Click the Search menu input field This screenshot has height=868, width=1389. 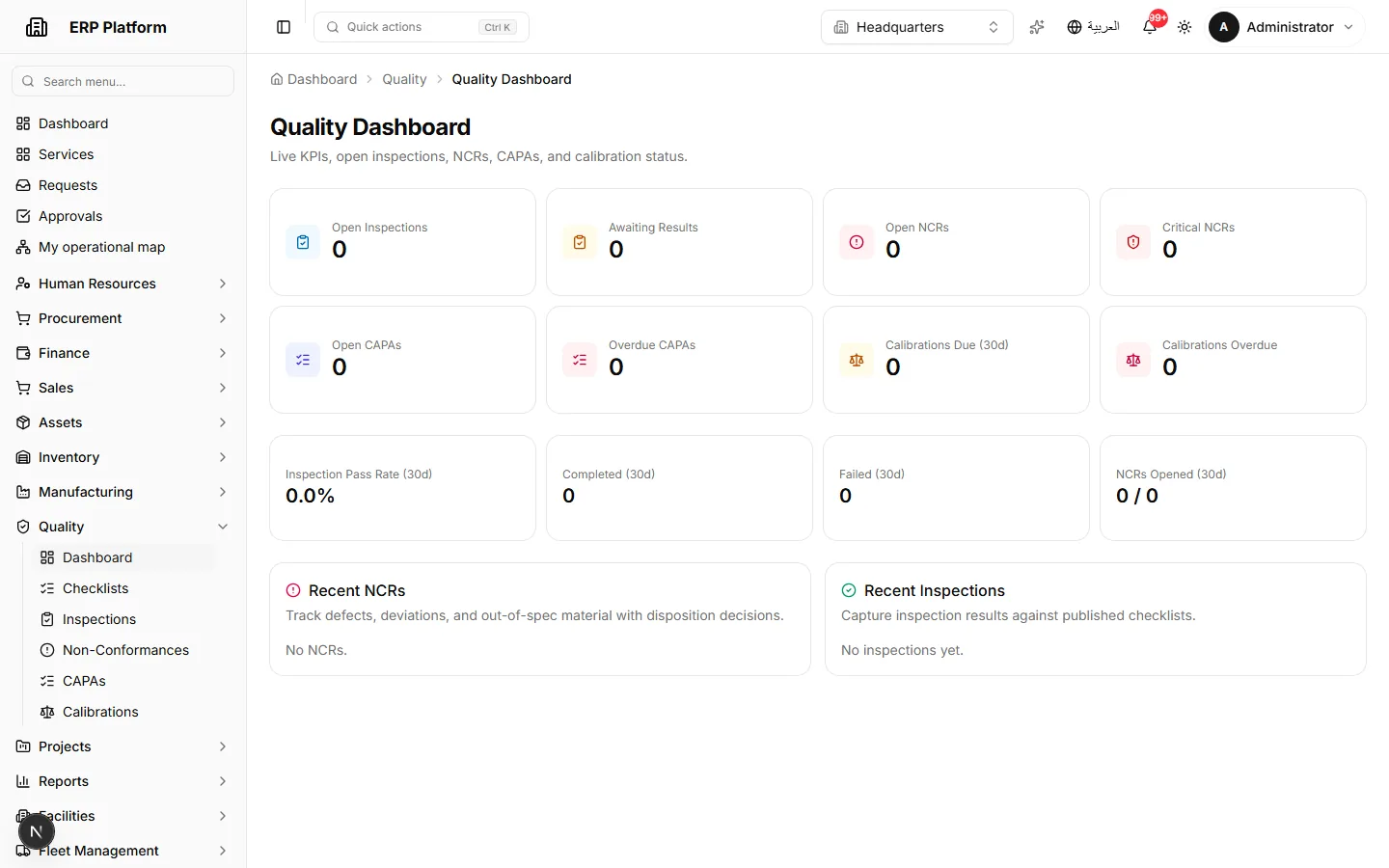point(123,81)
